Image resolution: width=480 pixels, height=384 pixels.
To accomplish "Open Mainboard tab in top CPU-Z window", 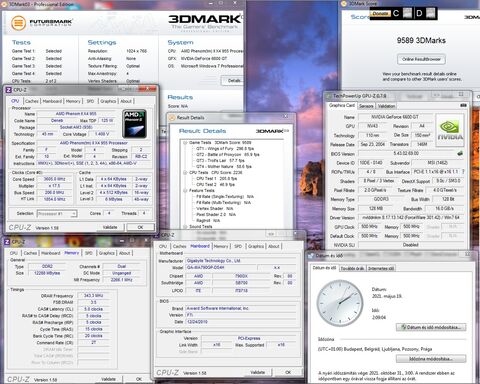I will tap(52, 101).
